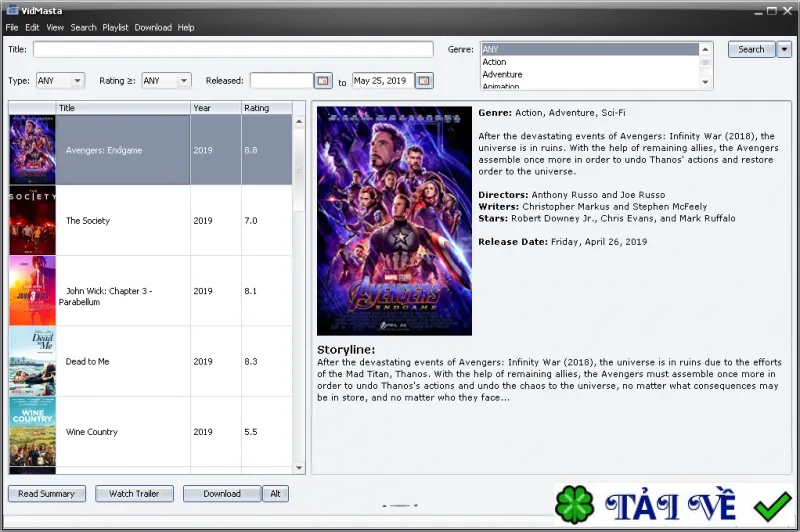
Task: Click the results list scrollbar thumb
Action: point(299,170)
